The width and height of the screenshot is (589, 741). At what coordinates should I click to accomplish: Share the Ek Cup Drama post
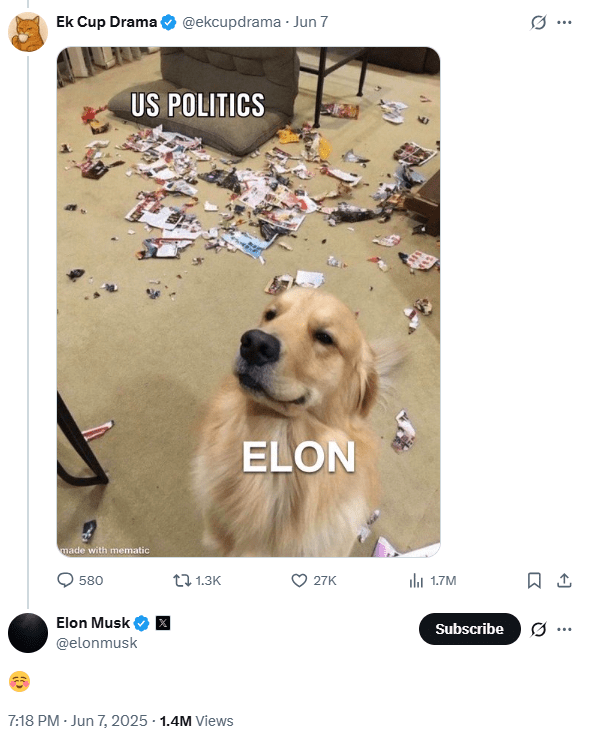(x=564, y=580)
